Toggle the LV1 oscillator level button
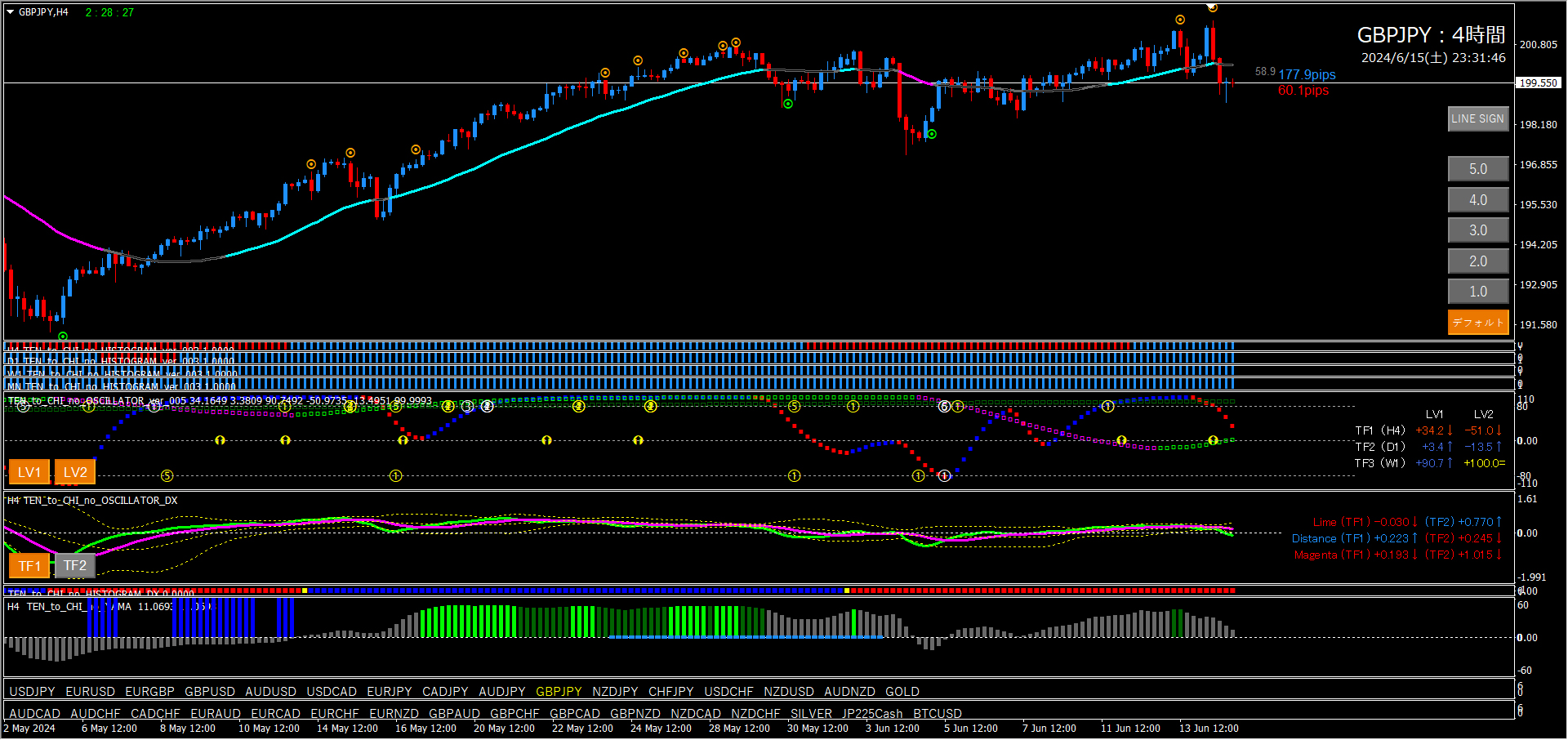This screenshot has width=1568, height=740. coord(29,472)
